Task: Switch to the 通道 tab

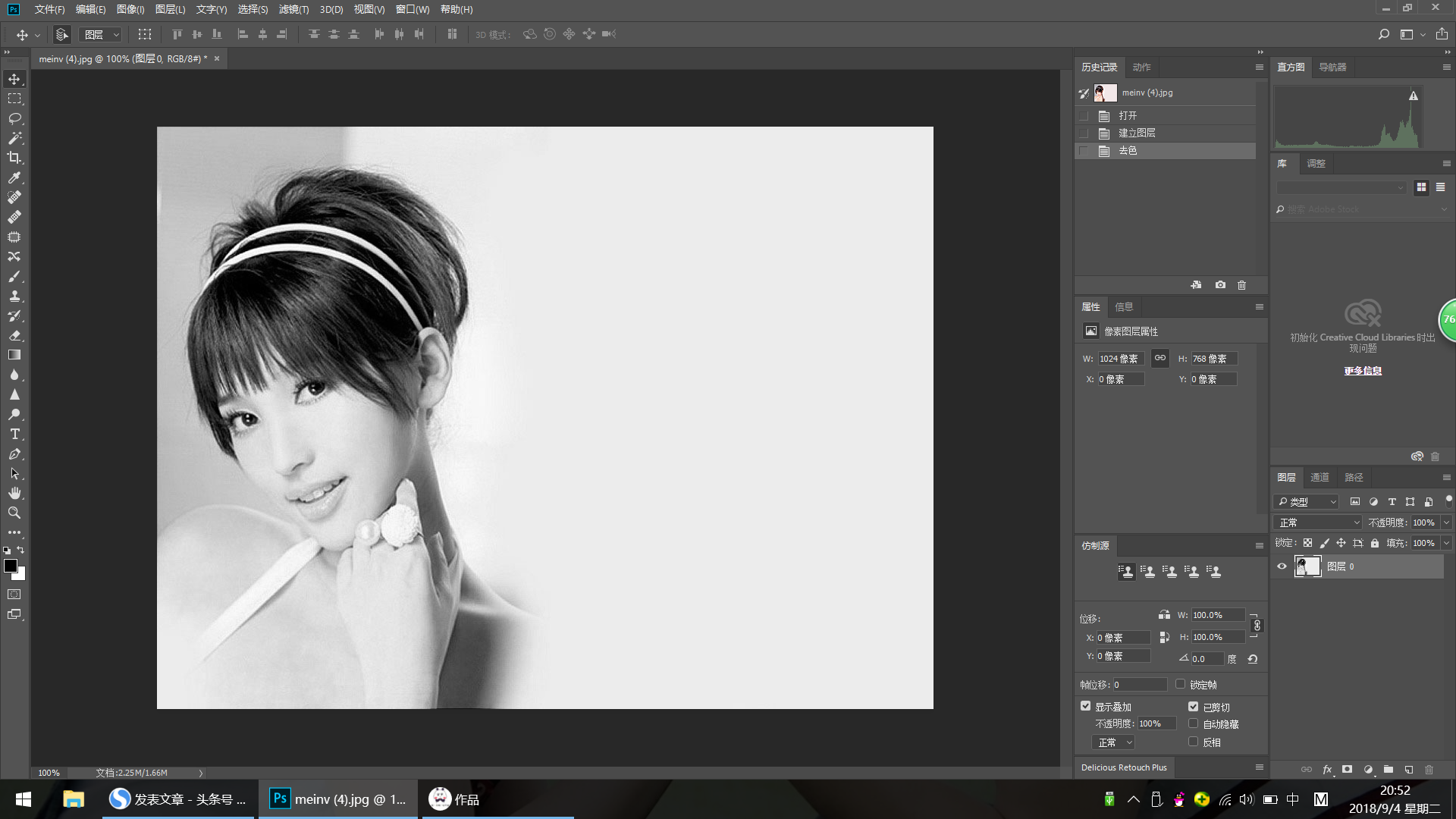Action: click(1319, 478)
